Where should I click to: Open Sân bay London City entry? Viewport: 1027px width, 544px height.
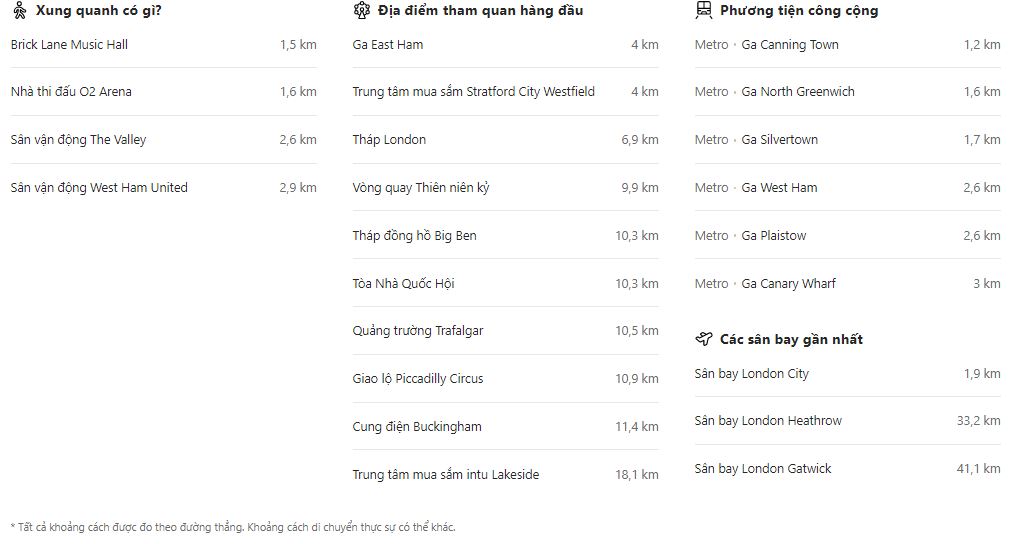848,373
